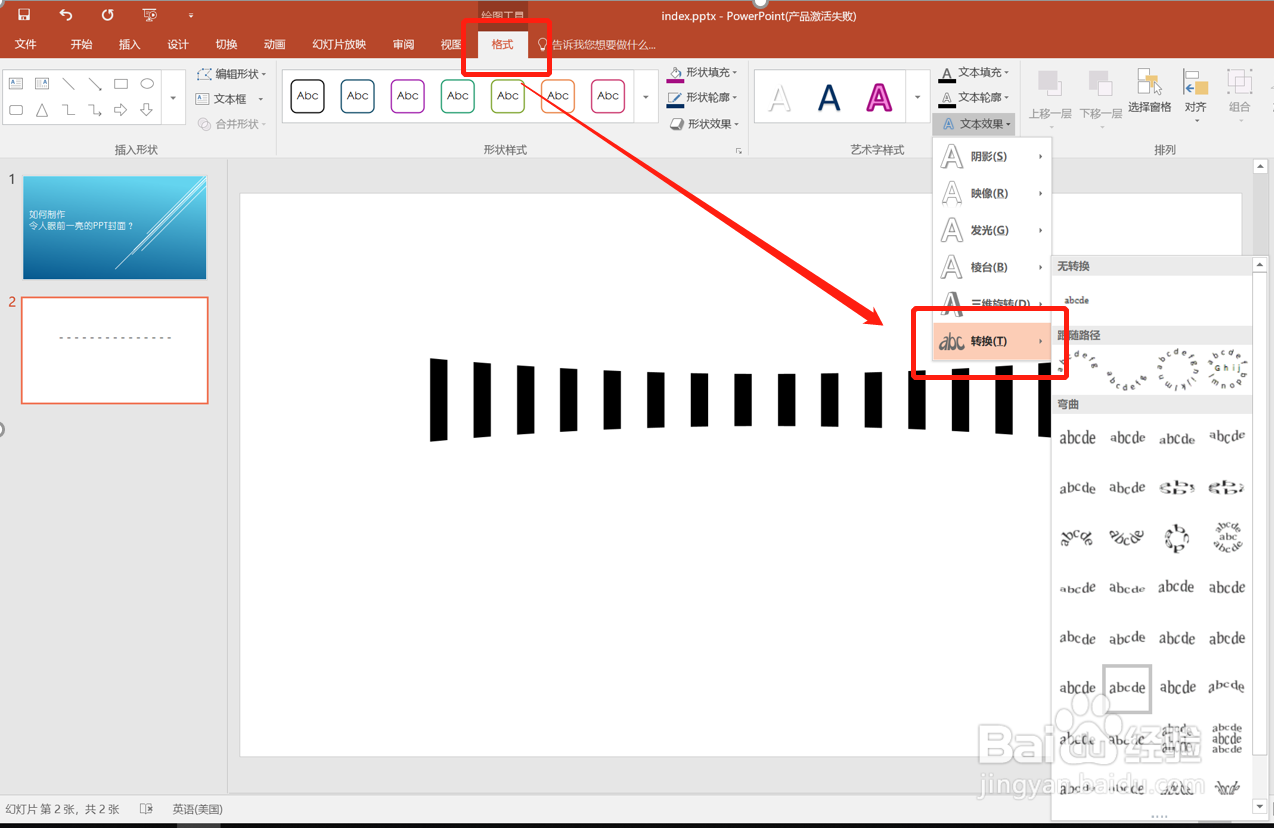Switch to the 幻灯片放映 tab
This screenshot has width=1274, height=828.
[x=339, y=45]
